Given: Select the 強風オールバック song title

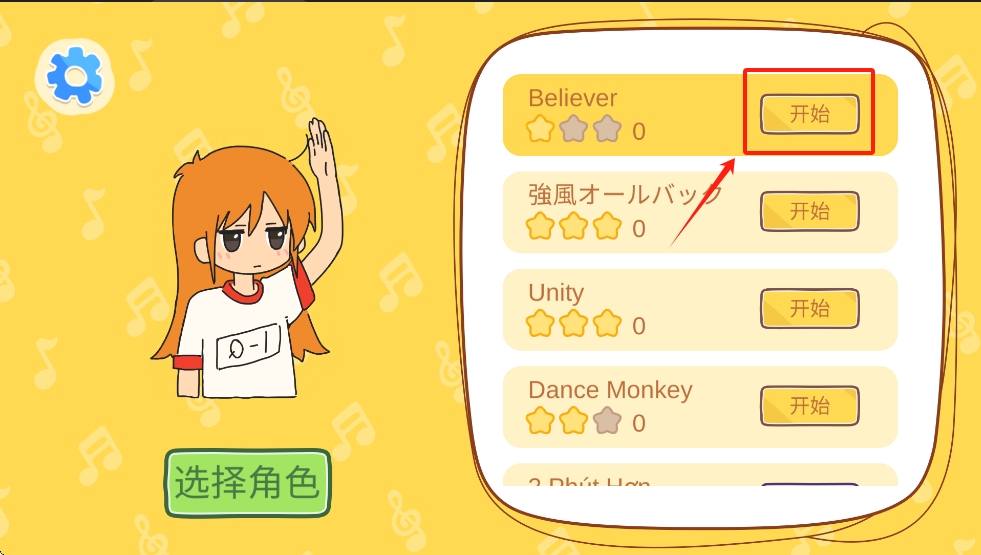Looking at the screenshot, I should [625, 195].
